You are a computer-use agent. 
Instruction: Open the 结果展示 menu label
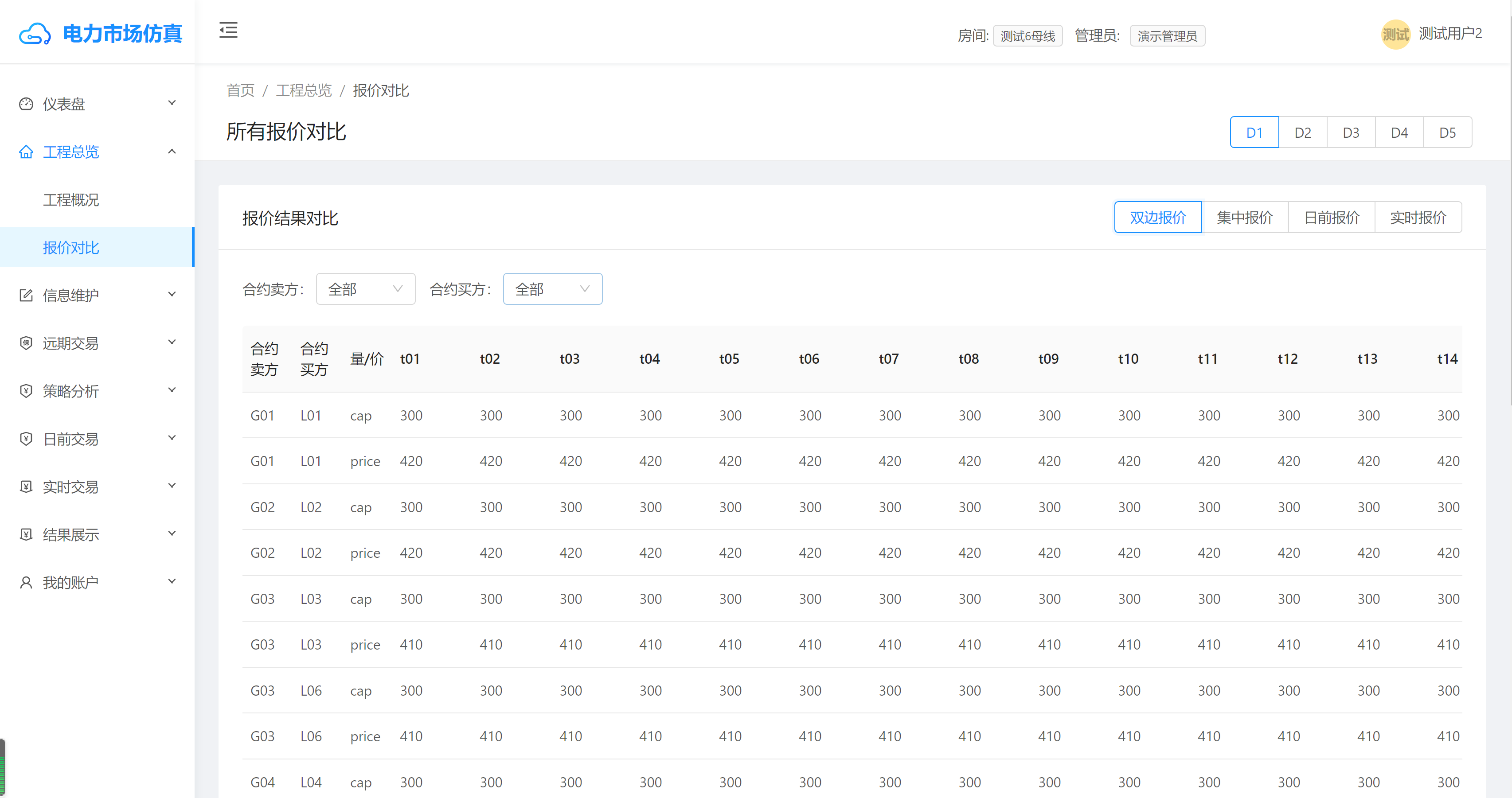(x=71, y=534)
